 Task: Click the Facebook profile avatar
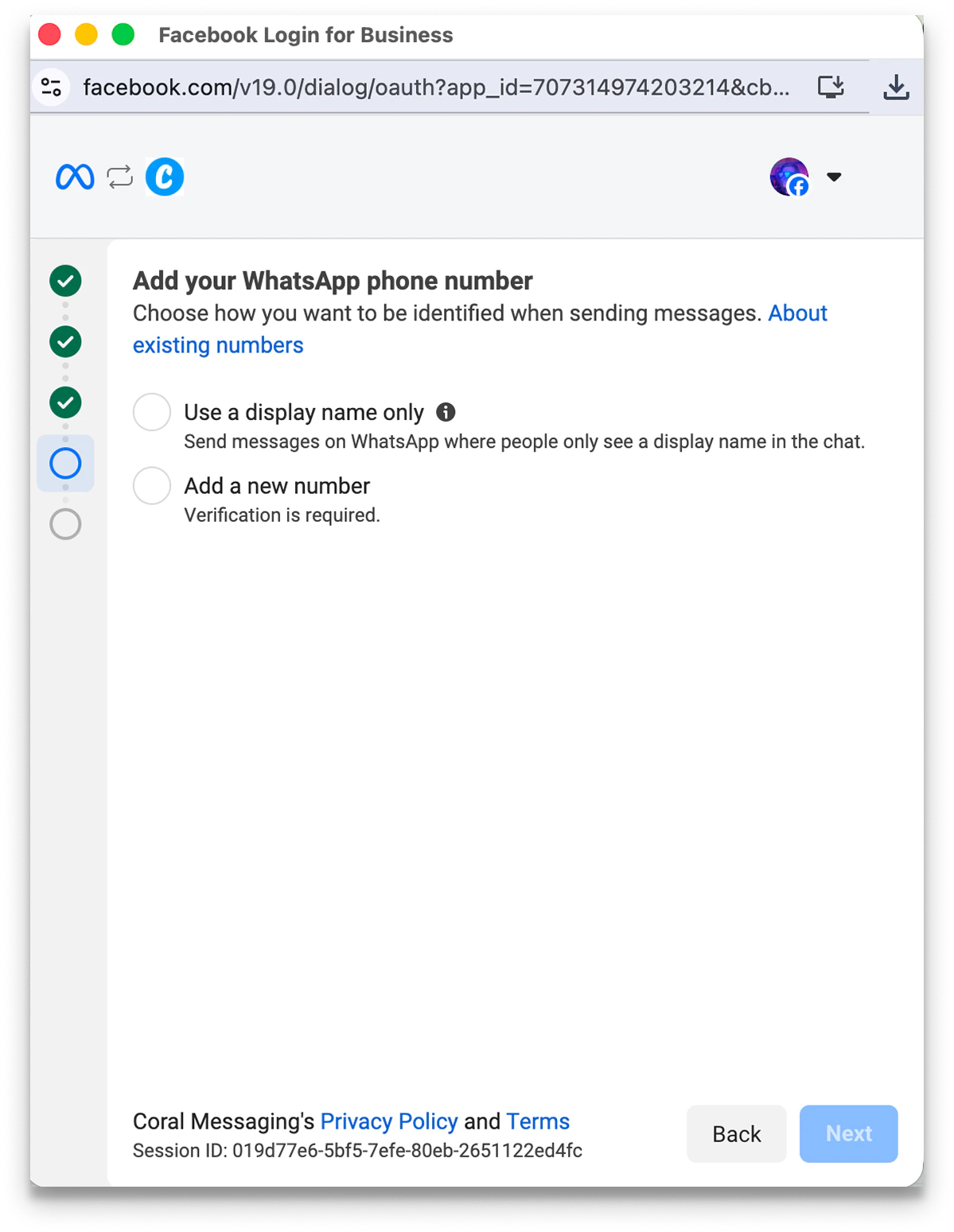[789, 177]
